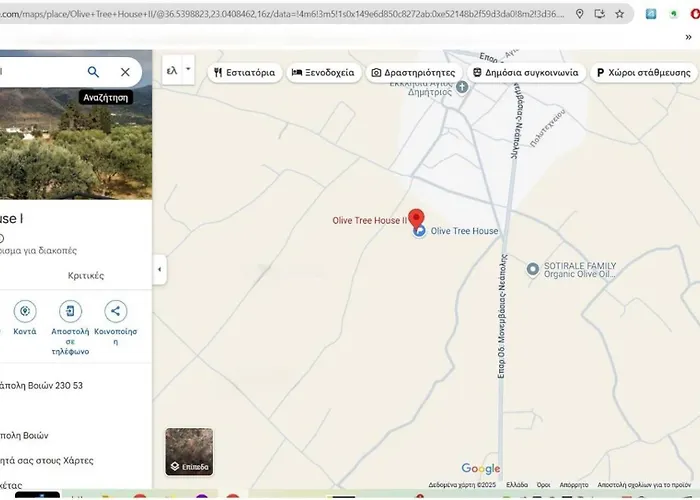
Task: Open the Κριτικές reviews tab
Action: coord(85,275)
